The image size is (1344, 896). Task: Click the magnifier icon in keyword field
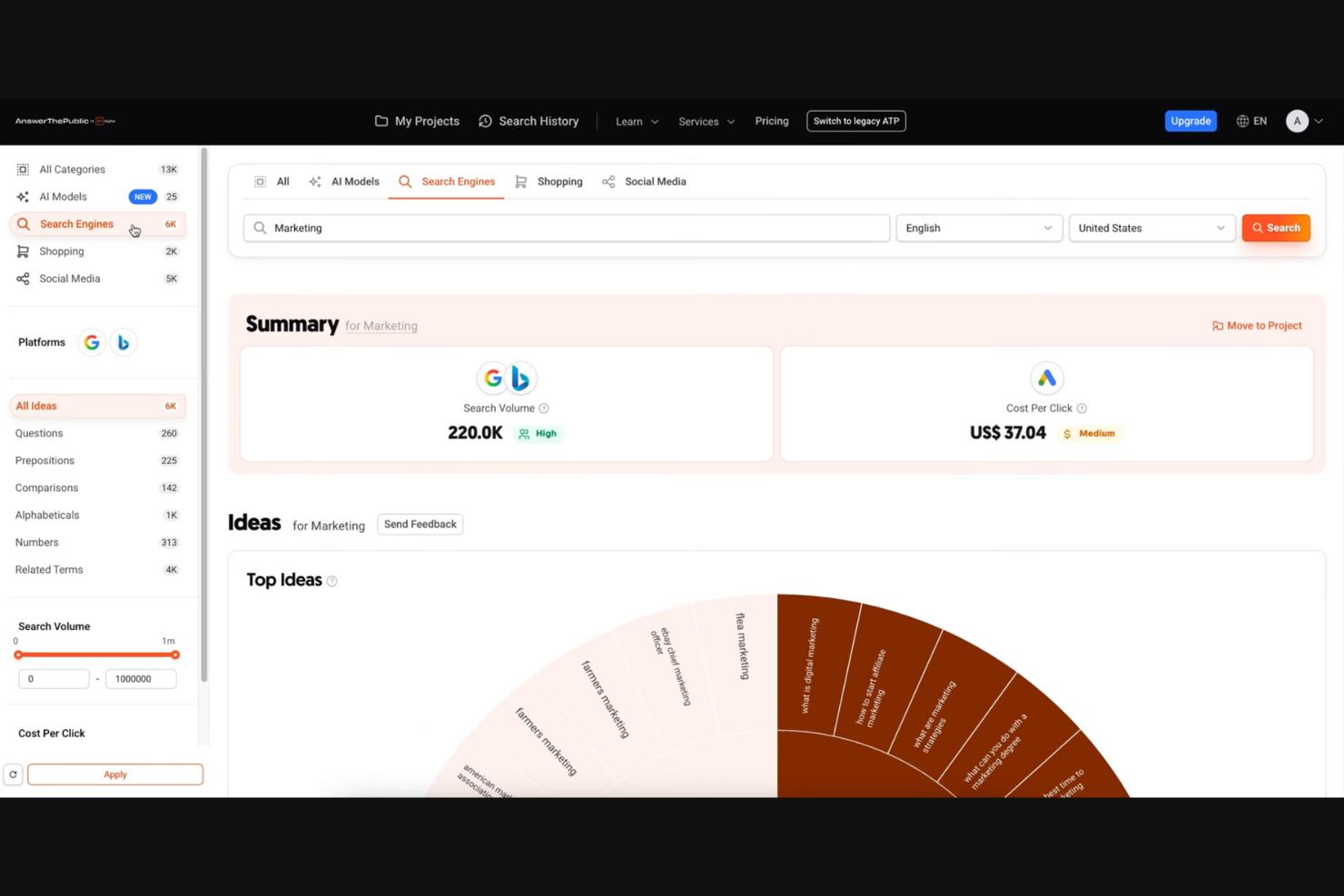coord(260,228)
